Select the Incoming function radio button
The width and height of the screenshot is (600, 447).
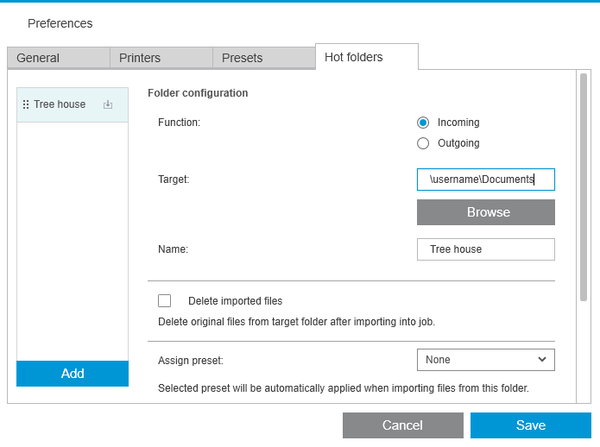click(x=423, y=122)
